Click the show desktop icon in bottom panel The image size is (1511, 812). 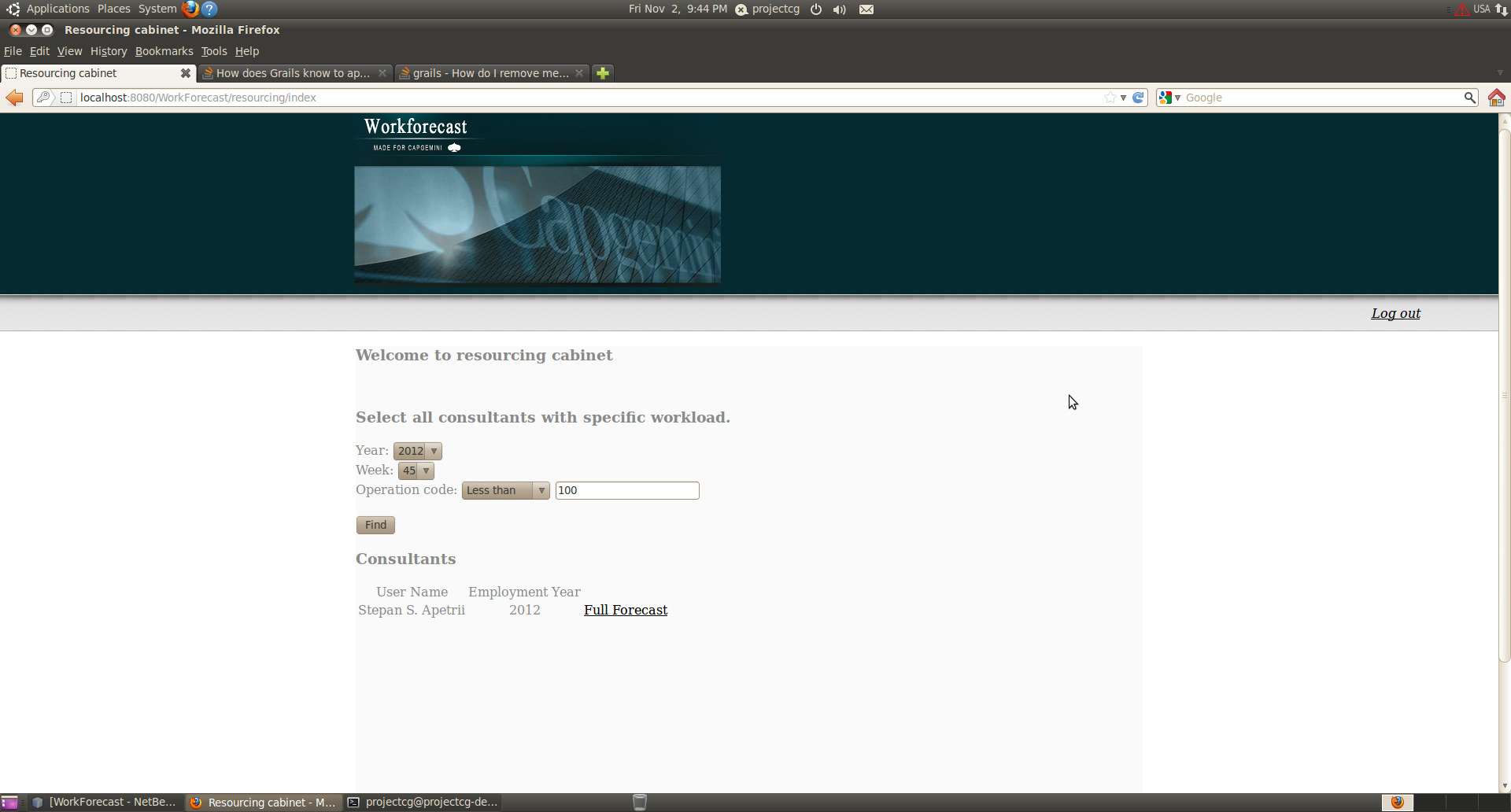click(9, 803)
